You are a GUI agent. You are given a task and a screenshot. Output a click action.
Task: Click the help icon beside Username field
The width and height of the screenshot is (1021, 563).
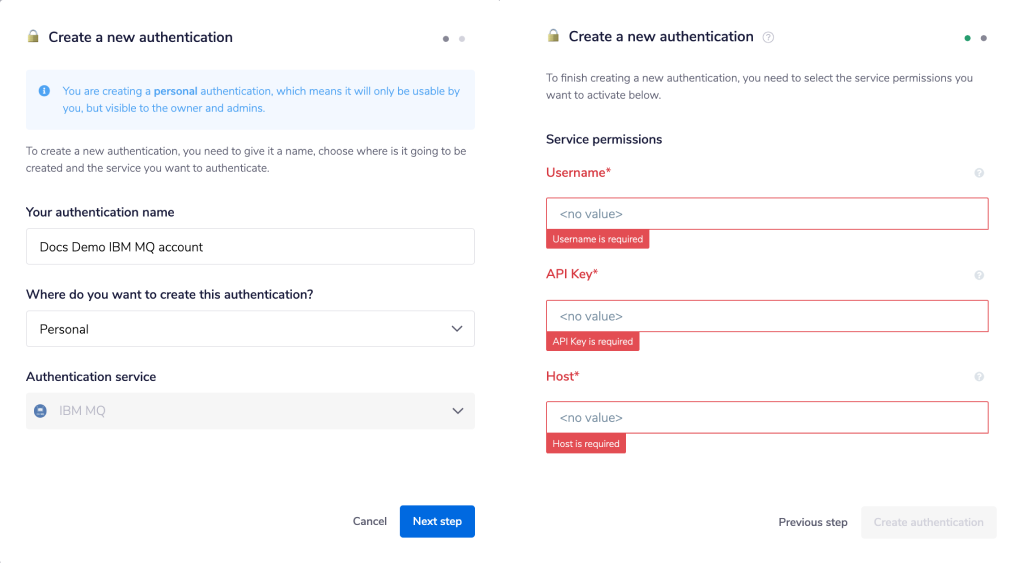coord(979,173)
